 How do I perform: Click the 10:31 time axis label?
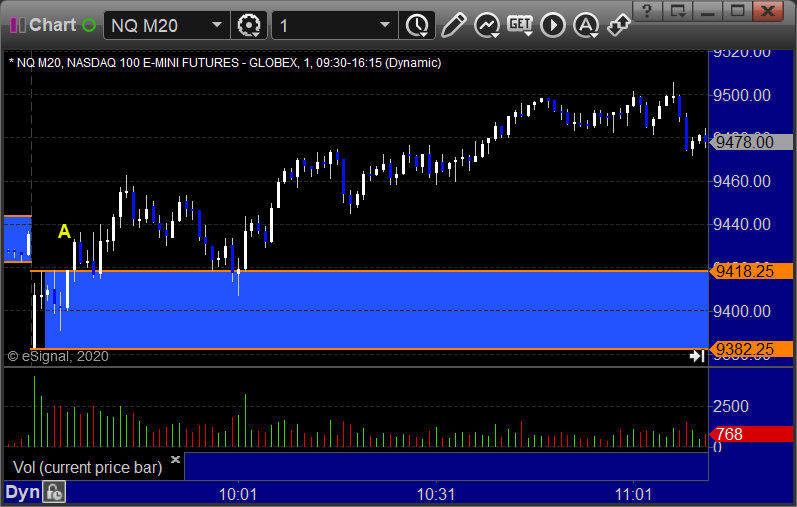436,494
